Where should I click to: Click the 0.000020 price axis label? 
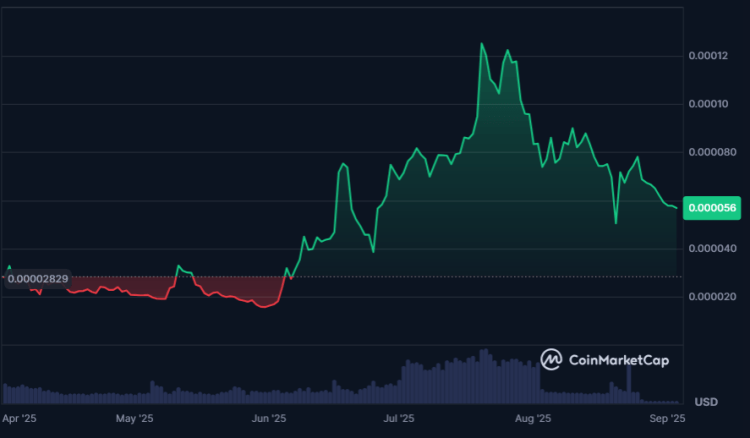tap(712, 297)
